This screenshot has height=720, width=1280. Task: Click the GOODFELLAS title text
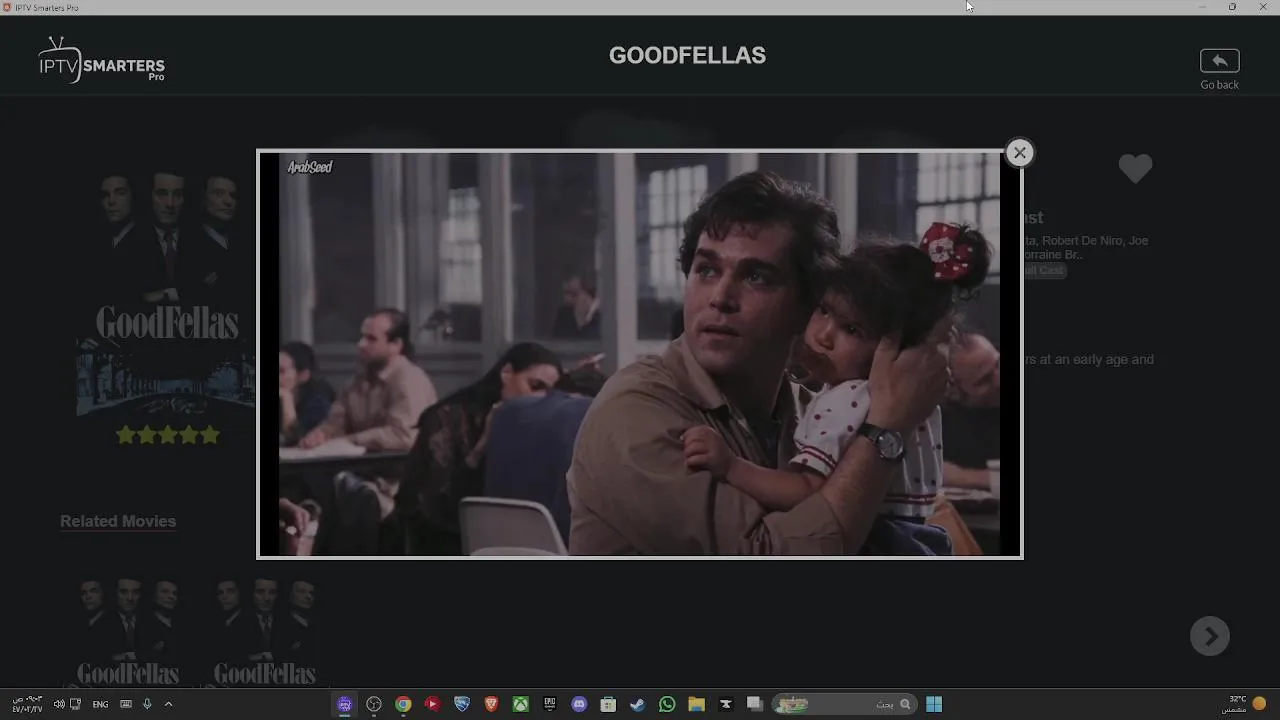click(687, 56)
